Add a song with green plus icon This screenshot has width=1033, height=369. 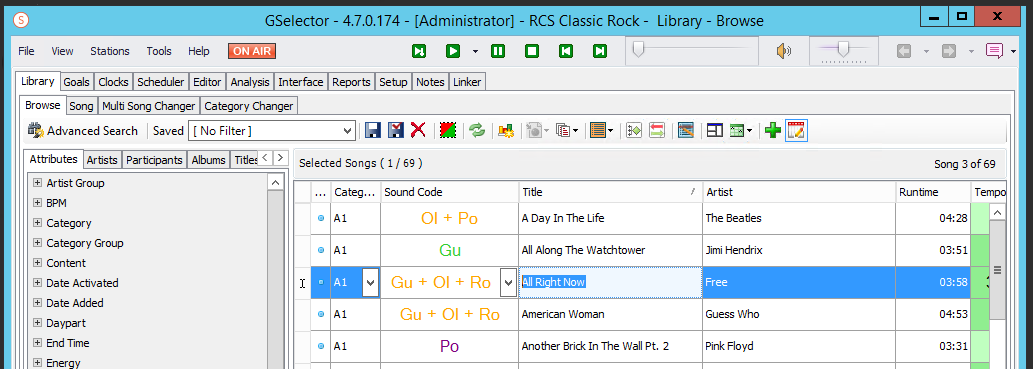pos(773,130)
